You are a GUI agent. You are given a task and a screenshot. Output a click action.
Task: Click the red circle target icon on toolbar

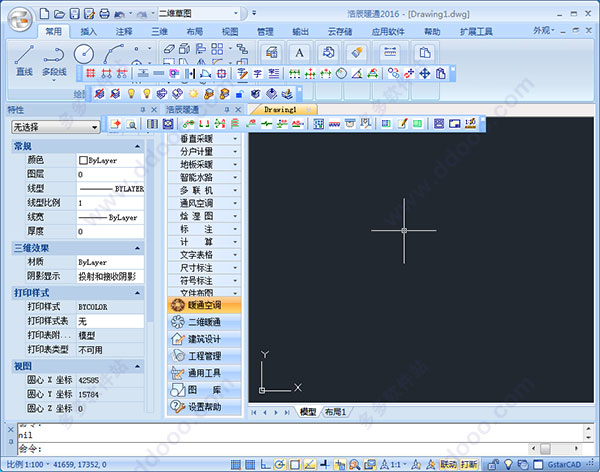[x=222, y=73]
